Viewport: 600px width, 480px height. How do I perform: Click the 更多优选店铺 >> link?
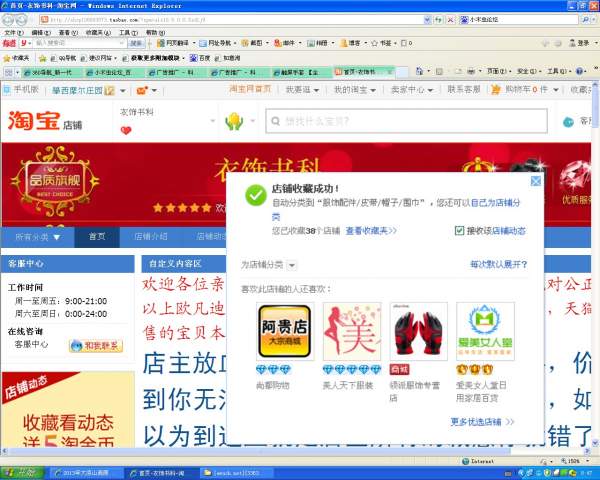point(482,422)
